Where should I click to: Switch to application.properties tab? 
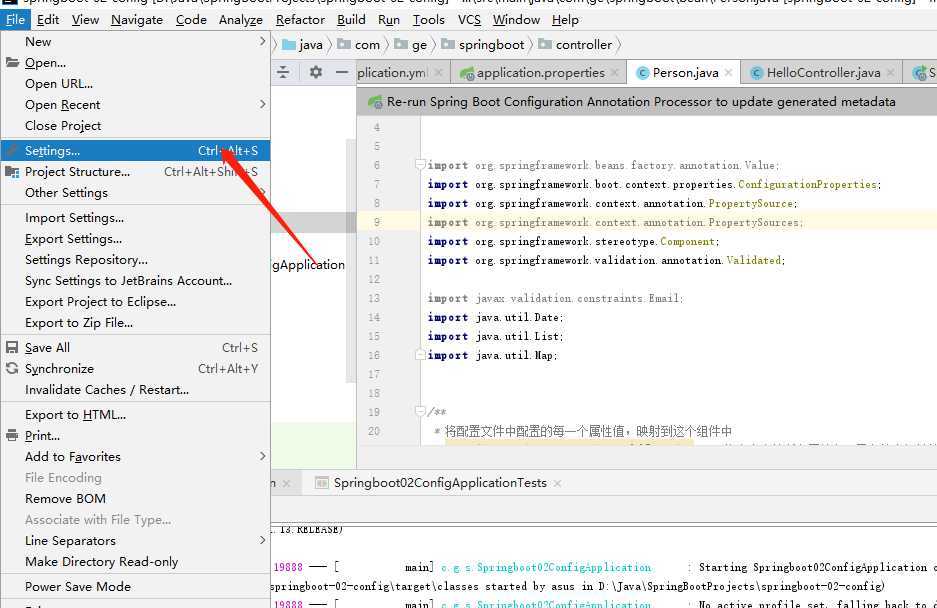[539, 72]
